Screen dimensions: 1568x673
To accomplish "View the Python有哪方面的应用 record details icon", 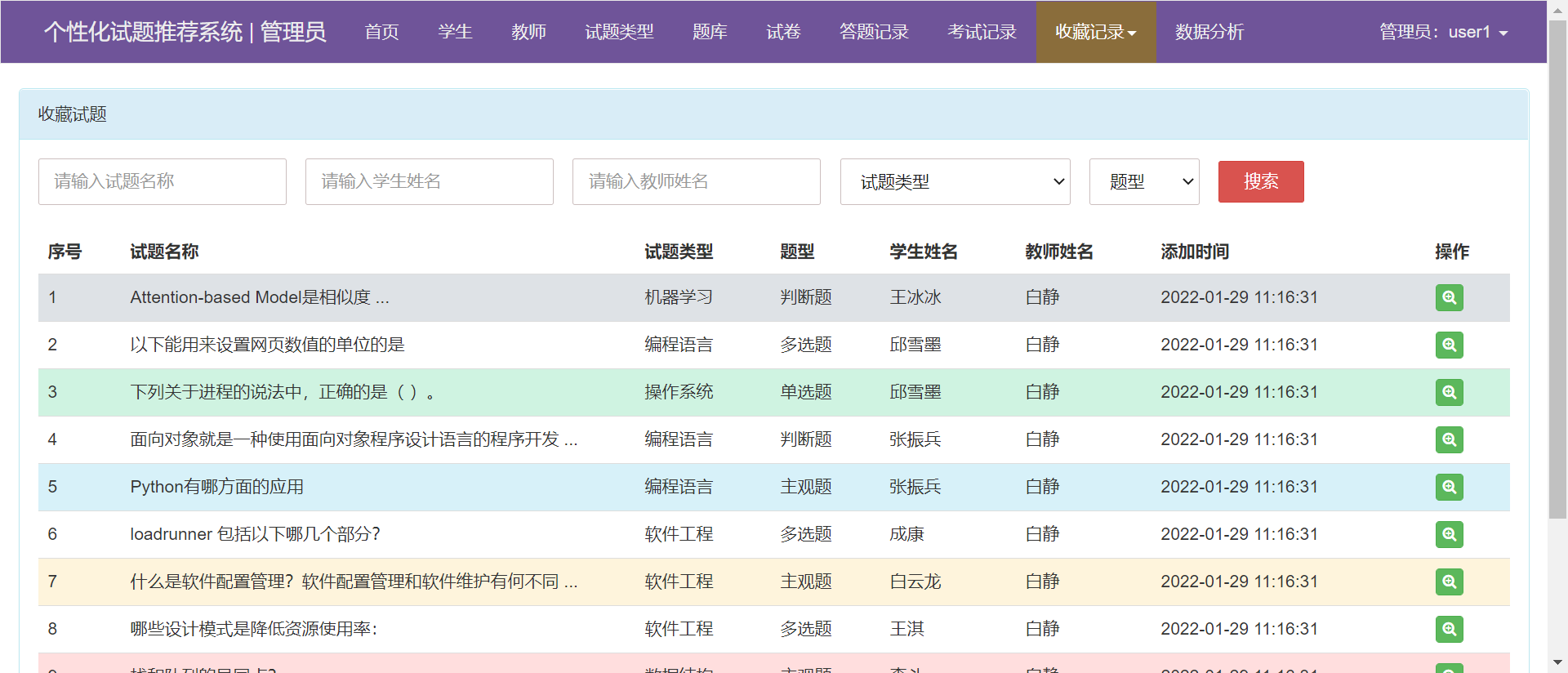I will coord(1449,487).
